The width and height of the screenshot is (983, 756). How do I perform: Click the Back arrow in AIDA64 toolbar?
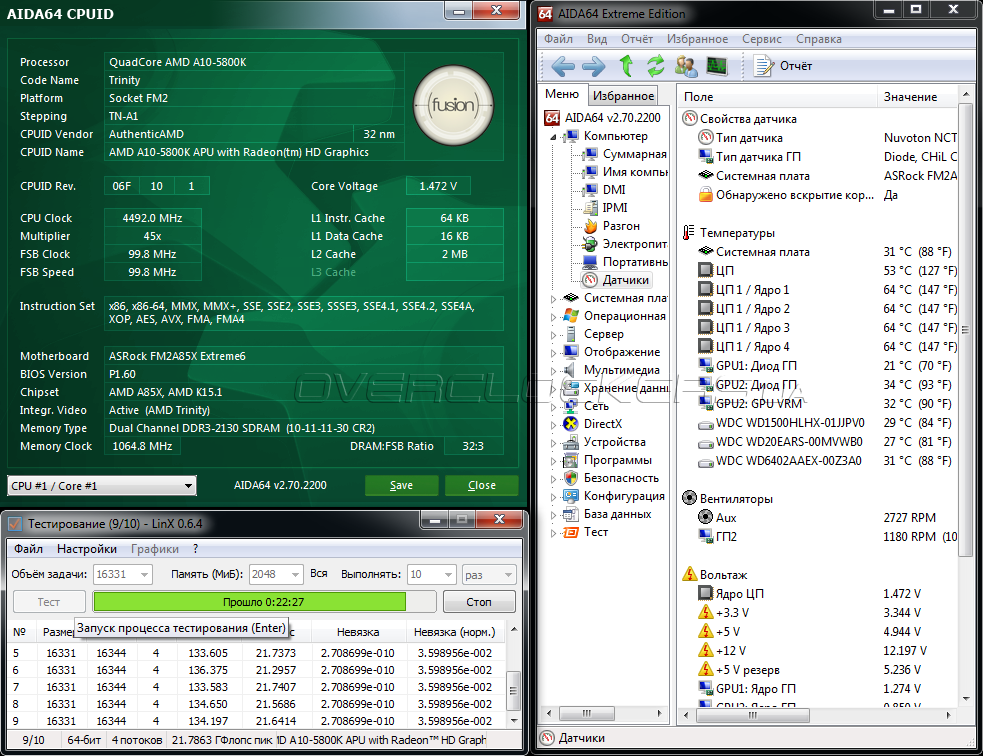[562, 66]
